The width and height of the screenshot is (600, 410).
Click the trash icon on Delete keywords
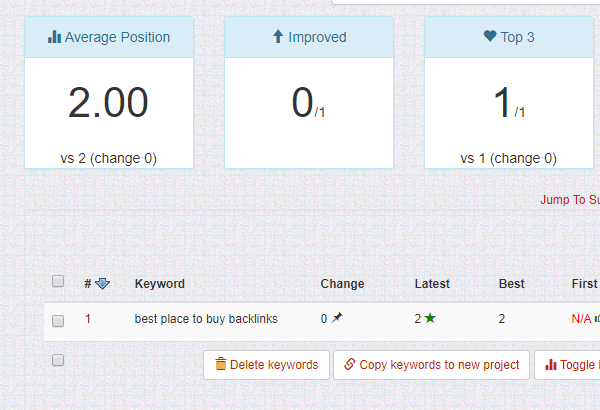click(221, 364)
